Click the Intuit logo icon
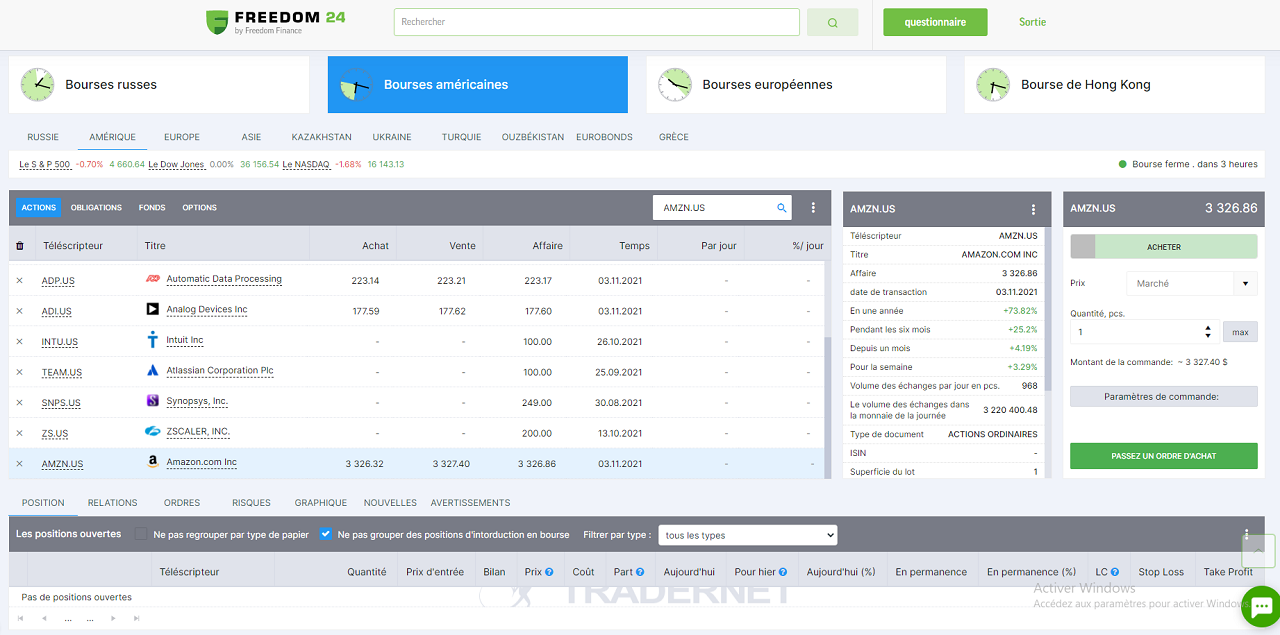The image size is (1280, 635). click(153, 340)
